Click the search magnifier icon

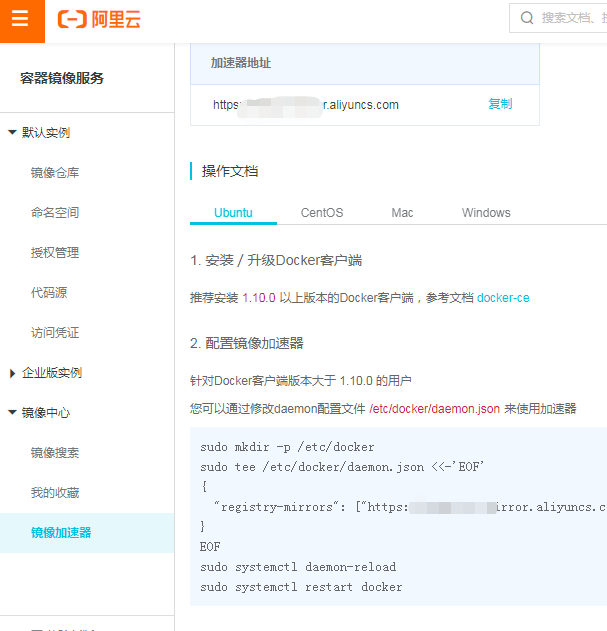(x=527, y=18)
